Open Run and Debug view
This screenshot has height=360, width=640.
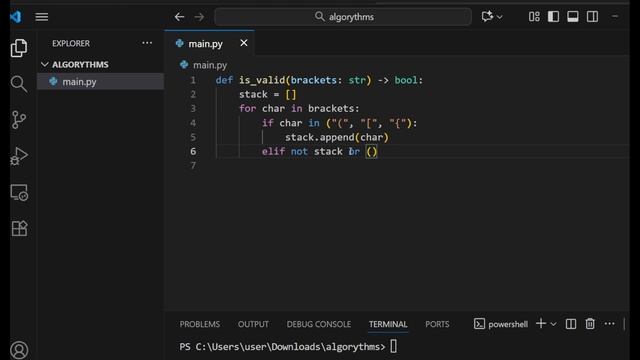[x=19, y=156]
